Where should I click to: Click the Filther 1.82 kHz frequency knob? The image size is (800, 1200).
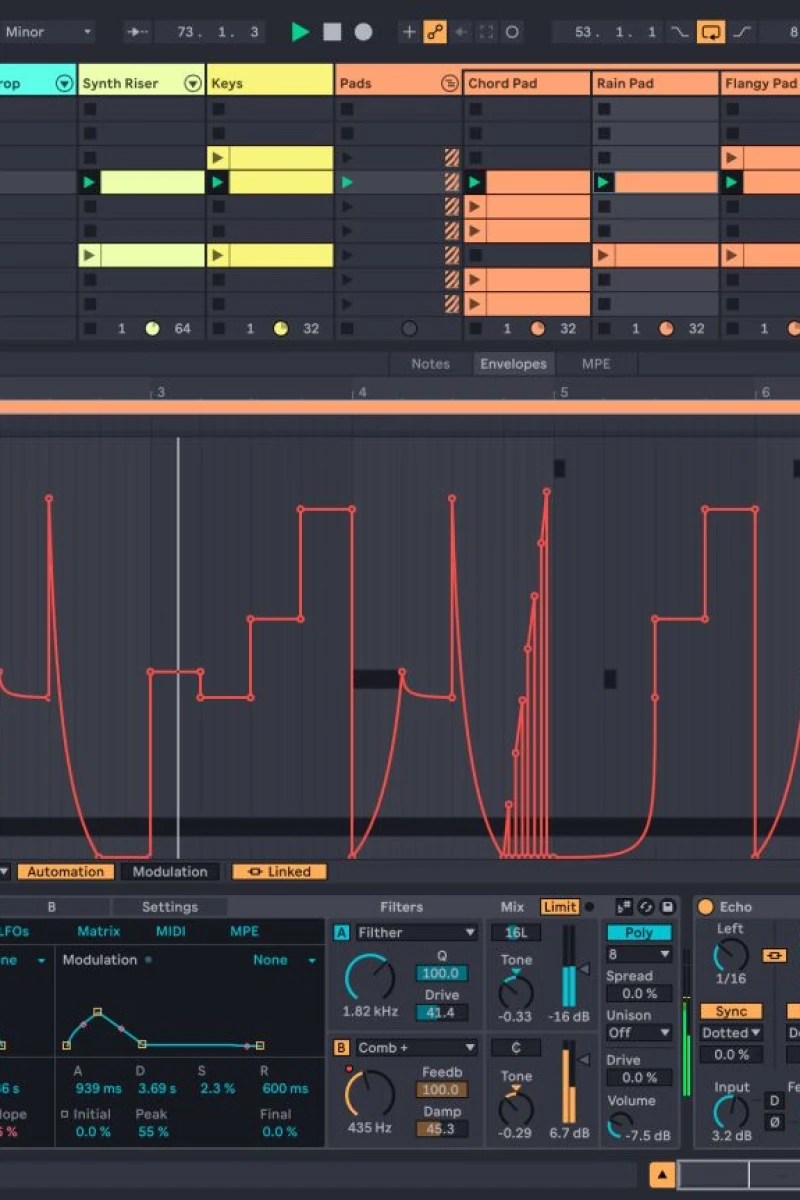click(369, 977)
